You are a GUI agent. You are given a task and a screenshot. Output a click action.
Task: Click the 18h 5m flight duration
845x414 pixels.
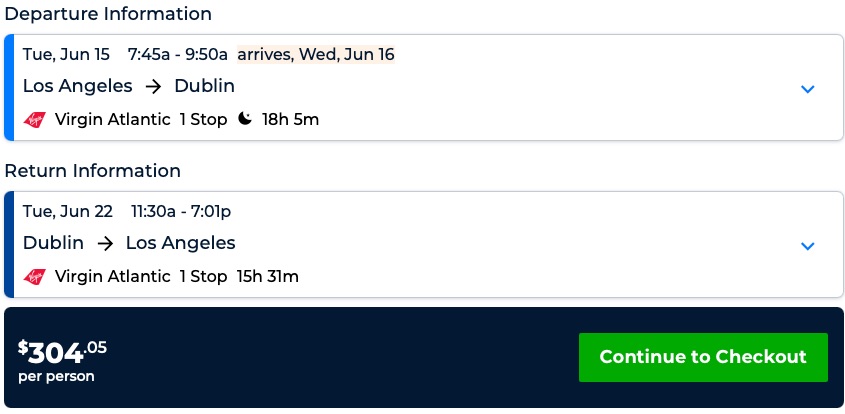pyautogui.click(x=290, y=120)
